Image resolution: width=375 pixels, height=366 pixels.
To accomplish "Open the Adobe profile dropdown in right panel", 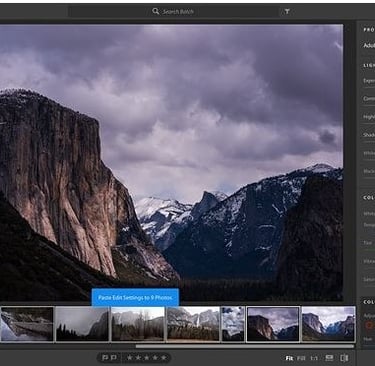I will (x=369, y=45).
